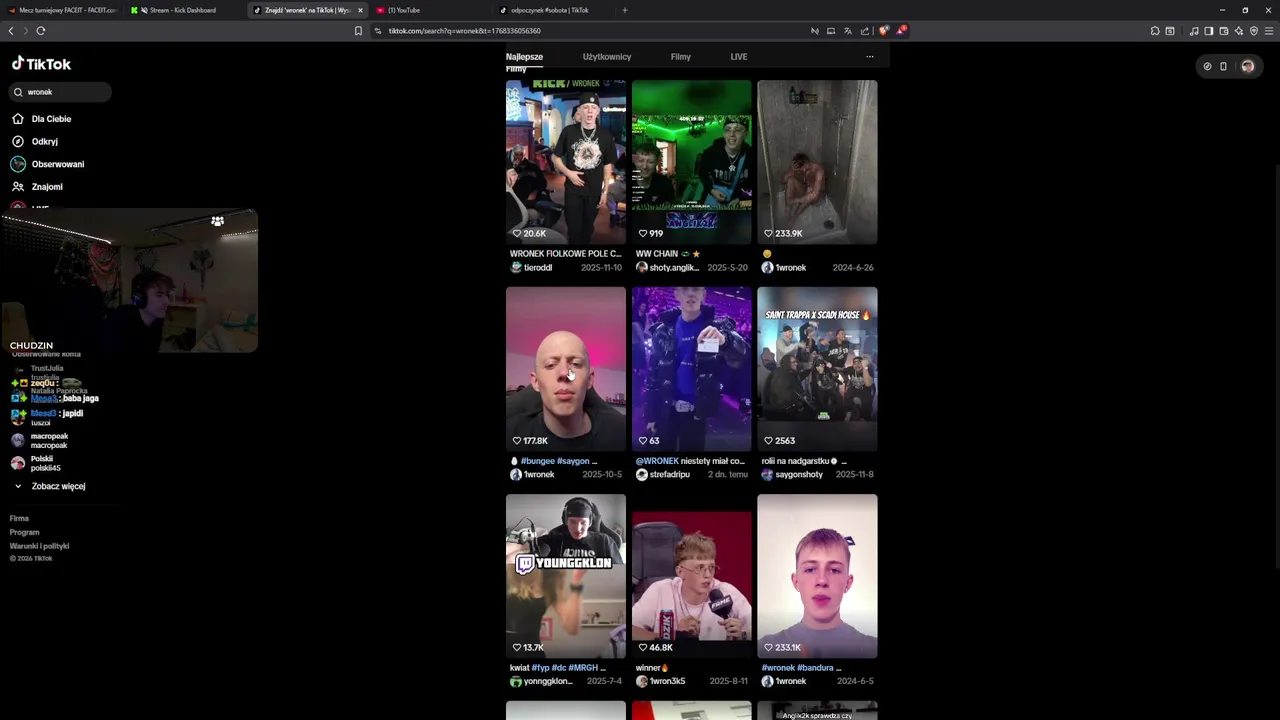Viewport: 1280px width, 720px height.
Task: Click the Brave Rewards triangle icon
Action: click(x=901, y=30)
